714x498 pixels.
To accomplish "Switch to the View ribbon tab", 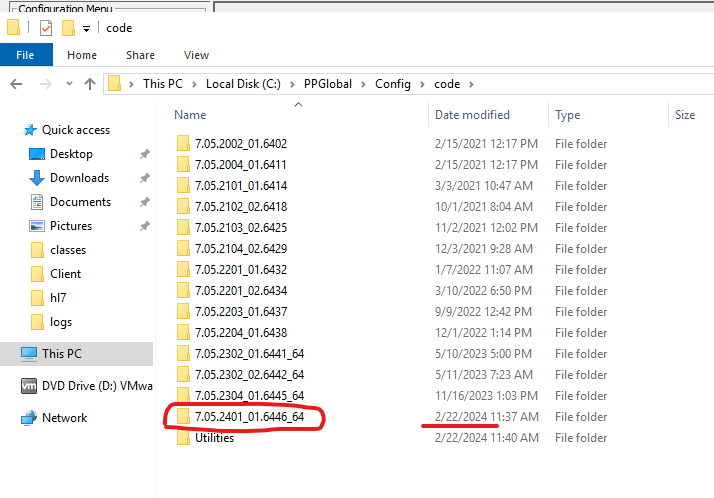I will pyautogui.click(x=196, y=55).
